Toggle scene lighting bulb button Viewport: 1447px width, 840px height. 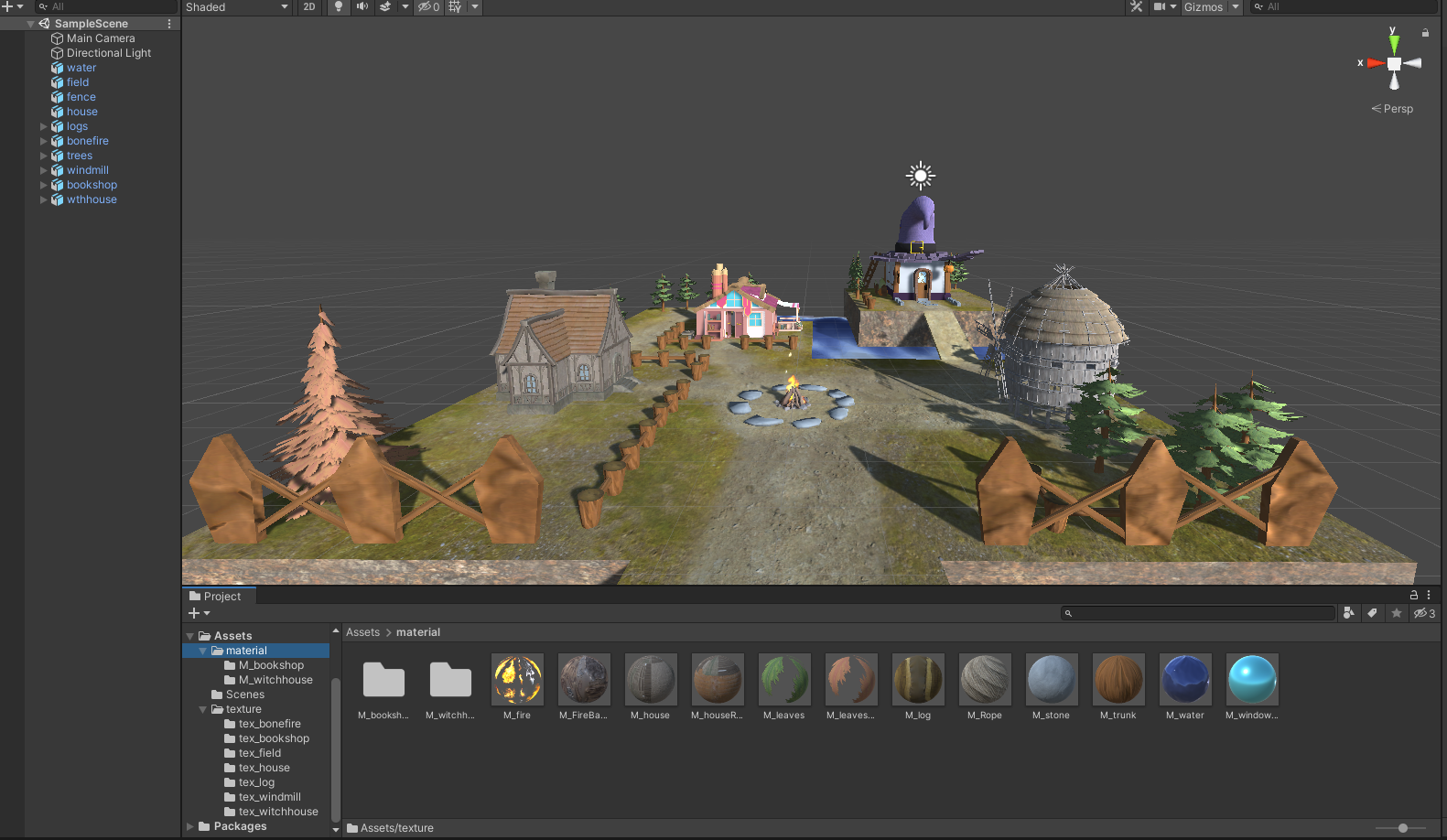coord(339,7)
